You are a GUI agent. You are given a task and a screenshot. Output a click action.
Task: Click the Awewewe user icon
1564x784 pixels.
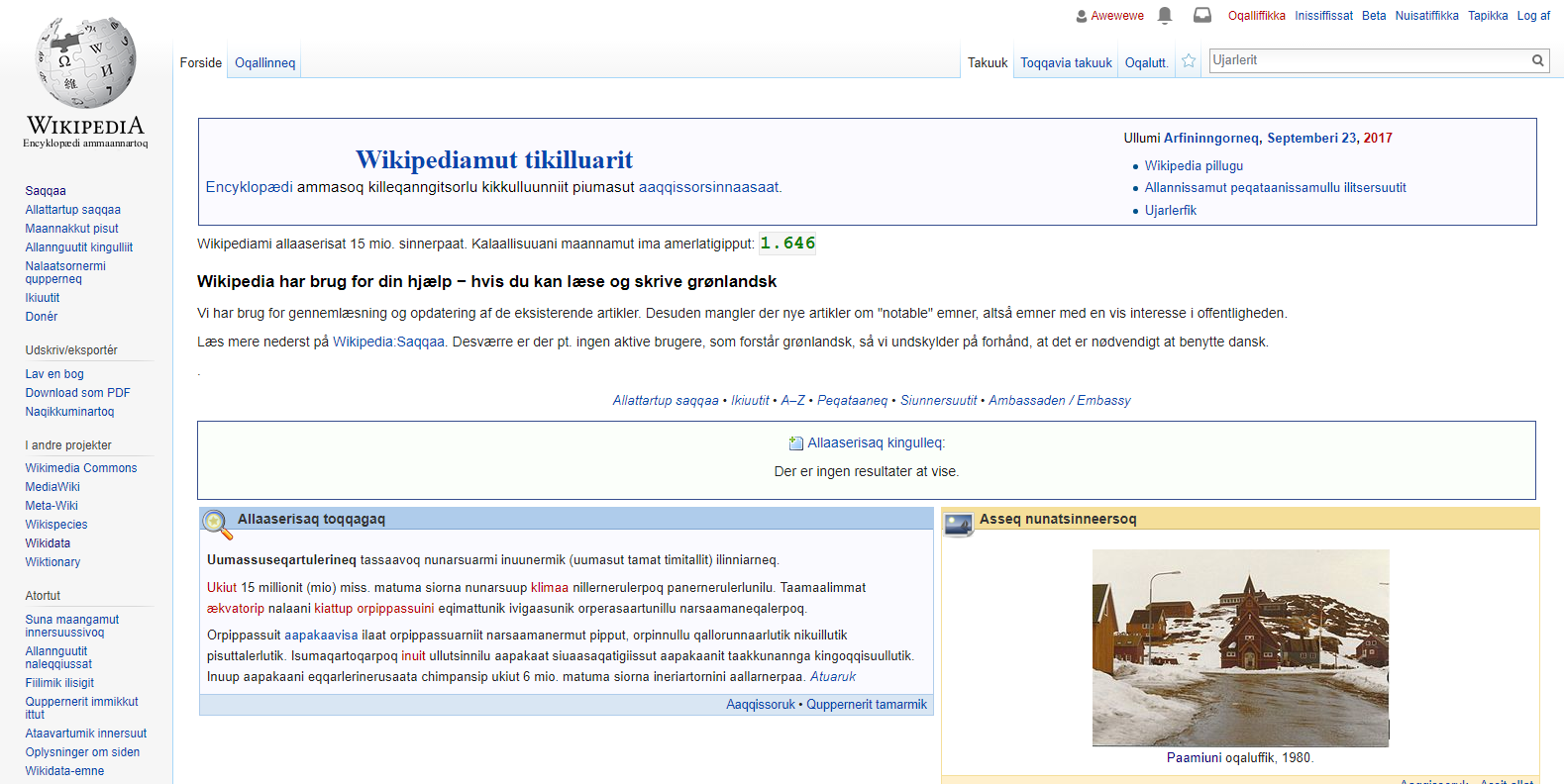pyautogui.click(x=1082, y=16)
